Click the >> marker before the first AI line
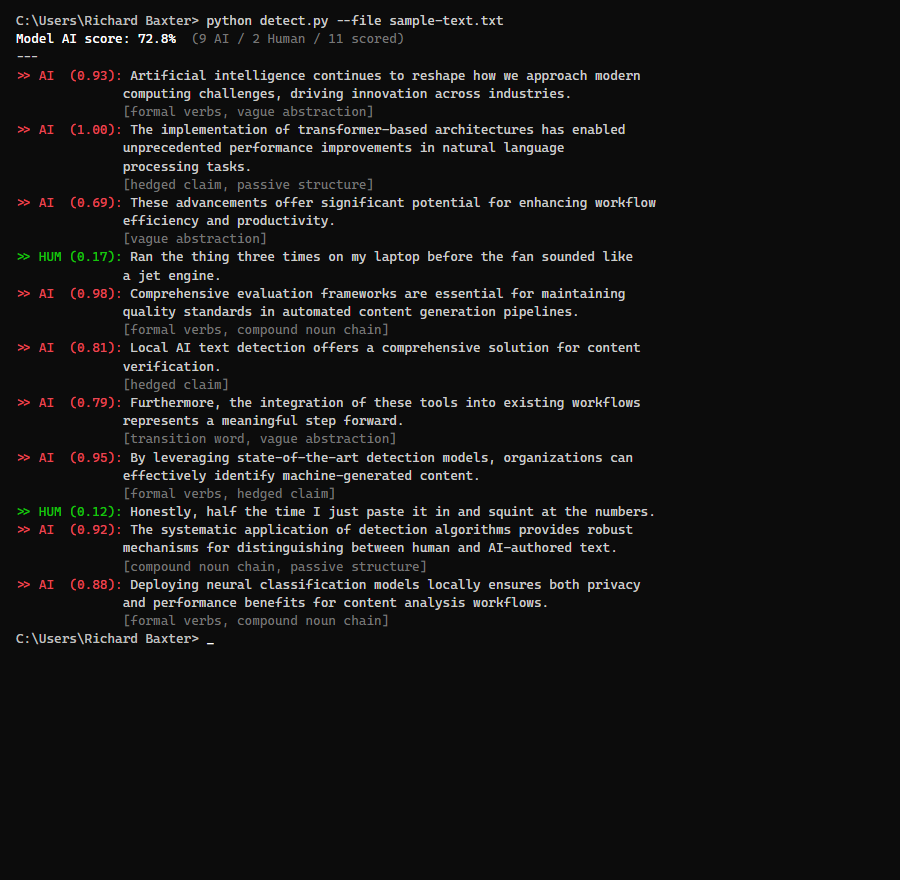Image resolution: width=900 pixels, height=880 pixels. click(23, 75)
